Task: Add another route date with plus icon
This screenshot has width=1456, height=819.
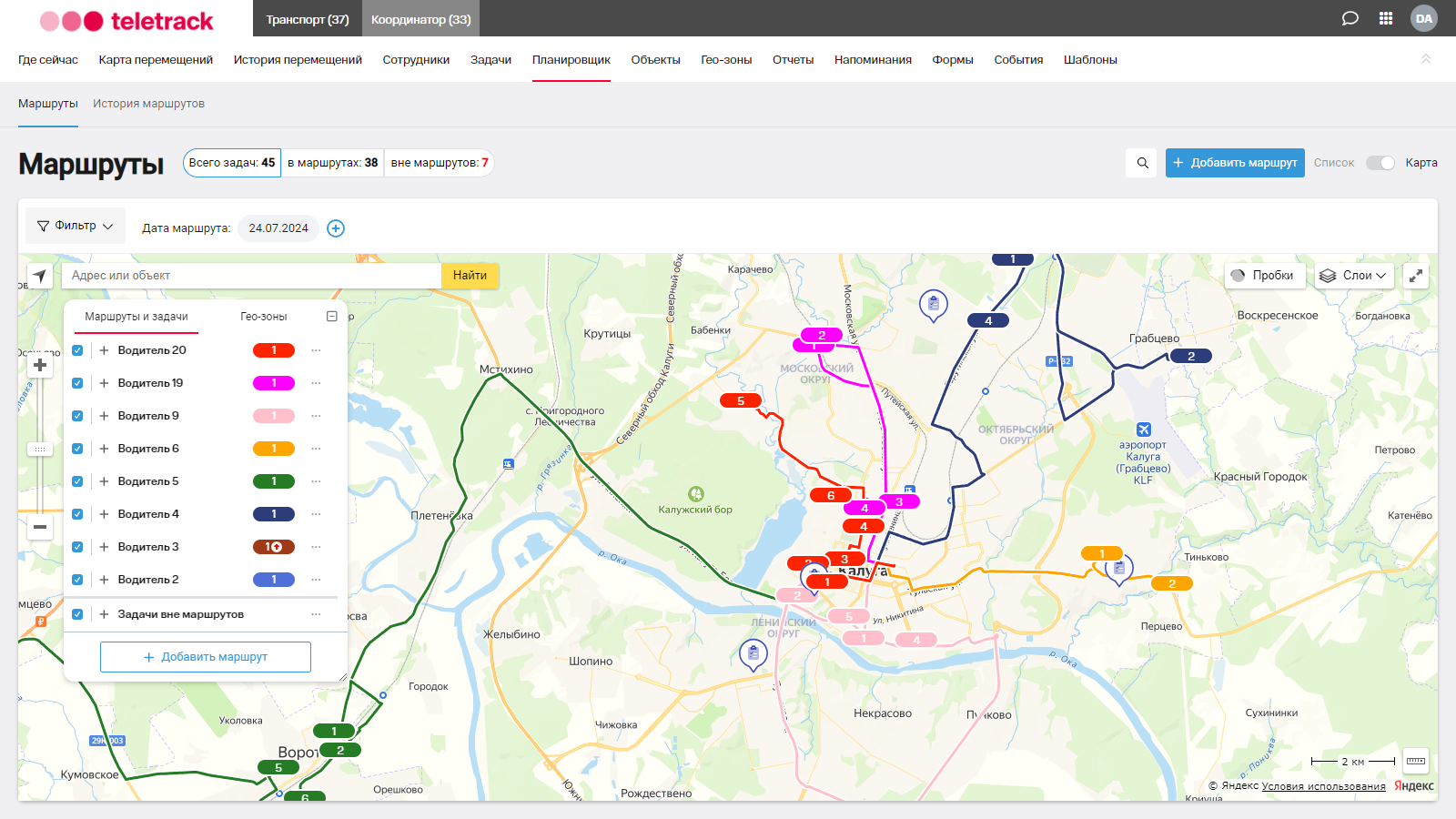Action: click(x=336, y=228)
